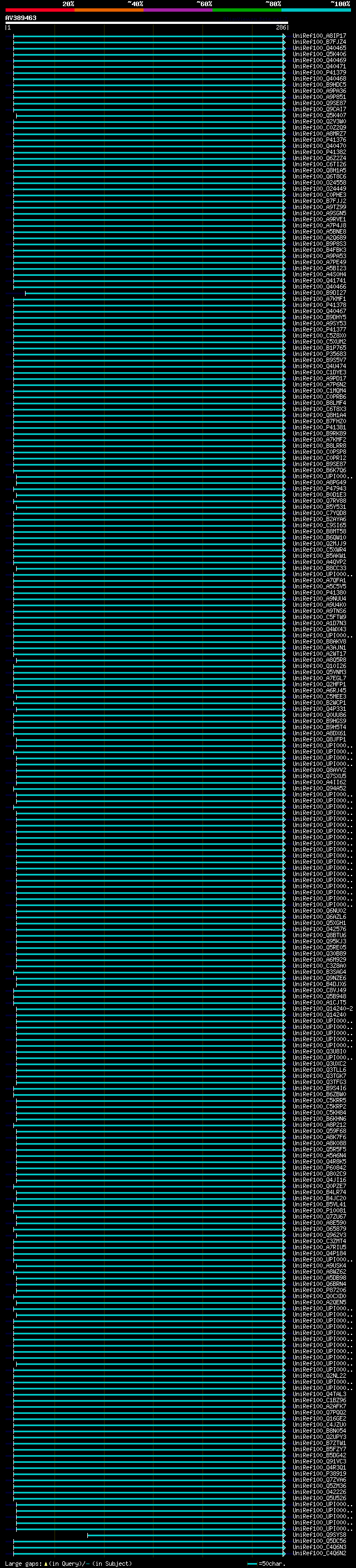The width and height of the screenshot is (356, 1568).
Task: Click label UniRef100_Q3TLL6
Action: coord(319,1070)
